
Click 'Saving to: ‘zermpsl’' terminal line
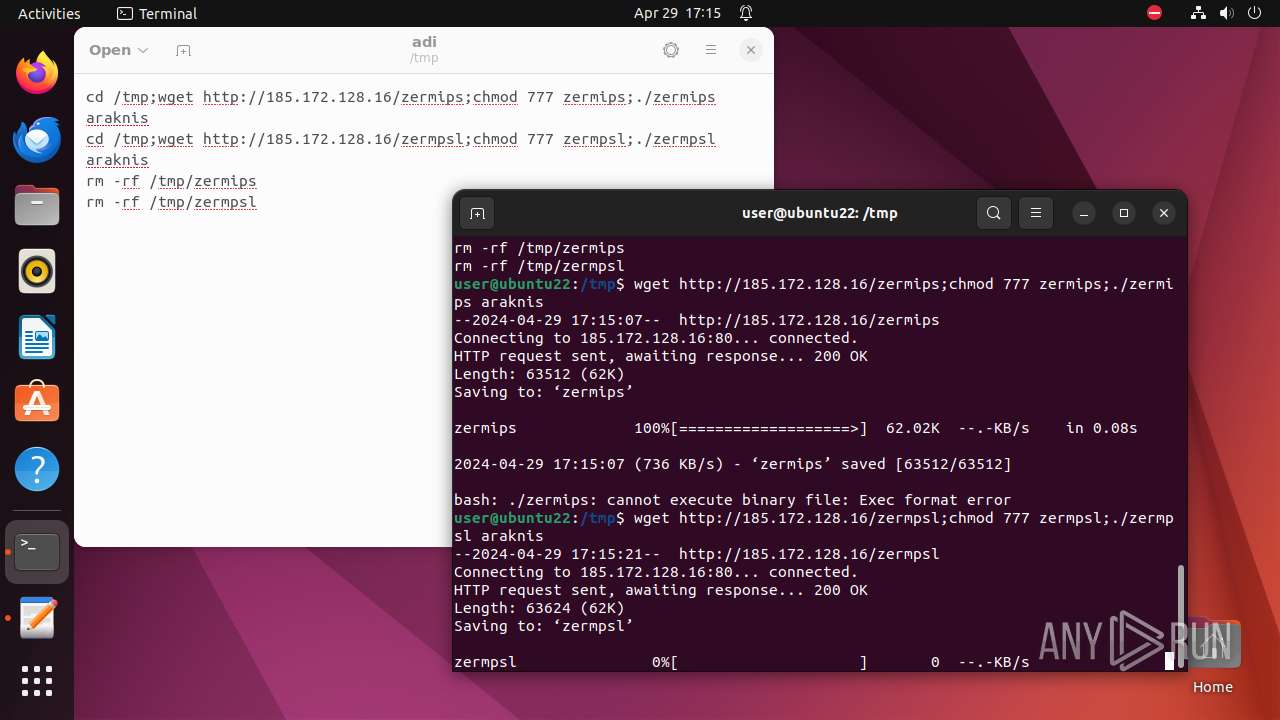click(x=543, y=626)
